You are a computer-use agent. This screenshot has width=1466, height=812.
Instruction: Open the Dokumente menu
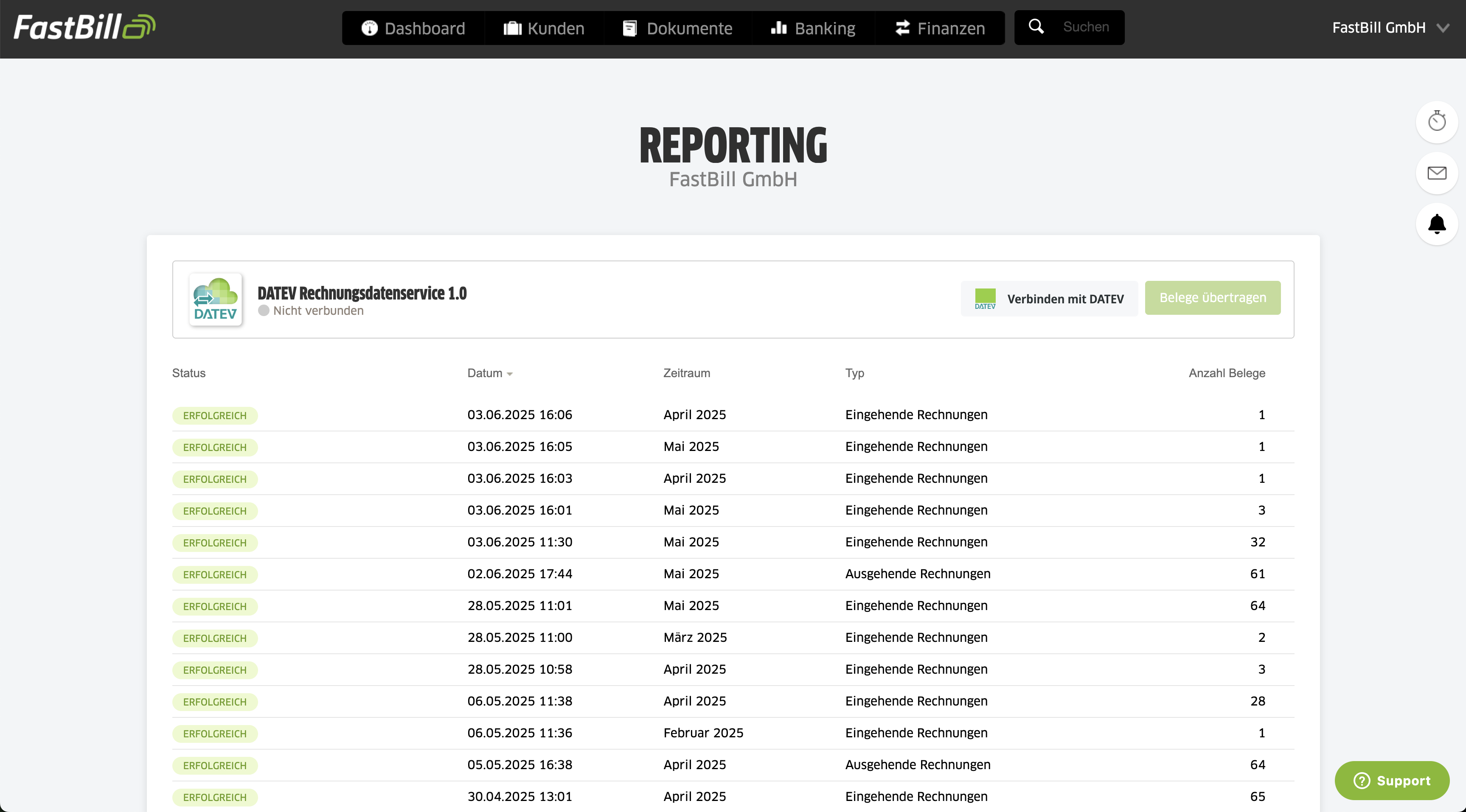678,28
